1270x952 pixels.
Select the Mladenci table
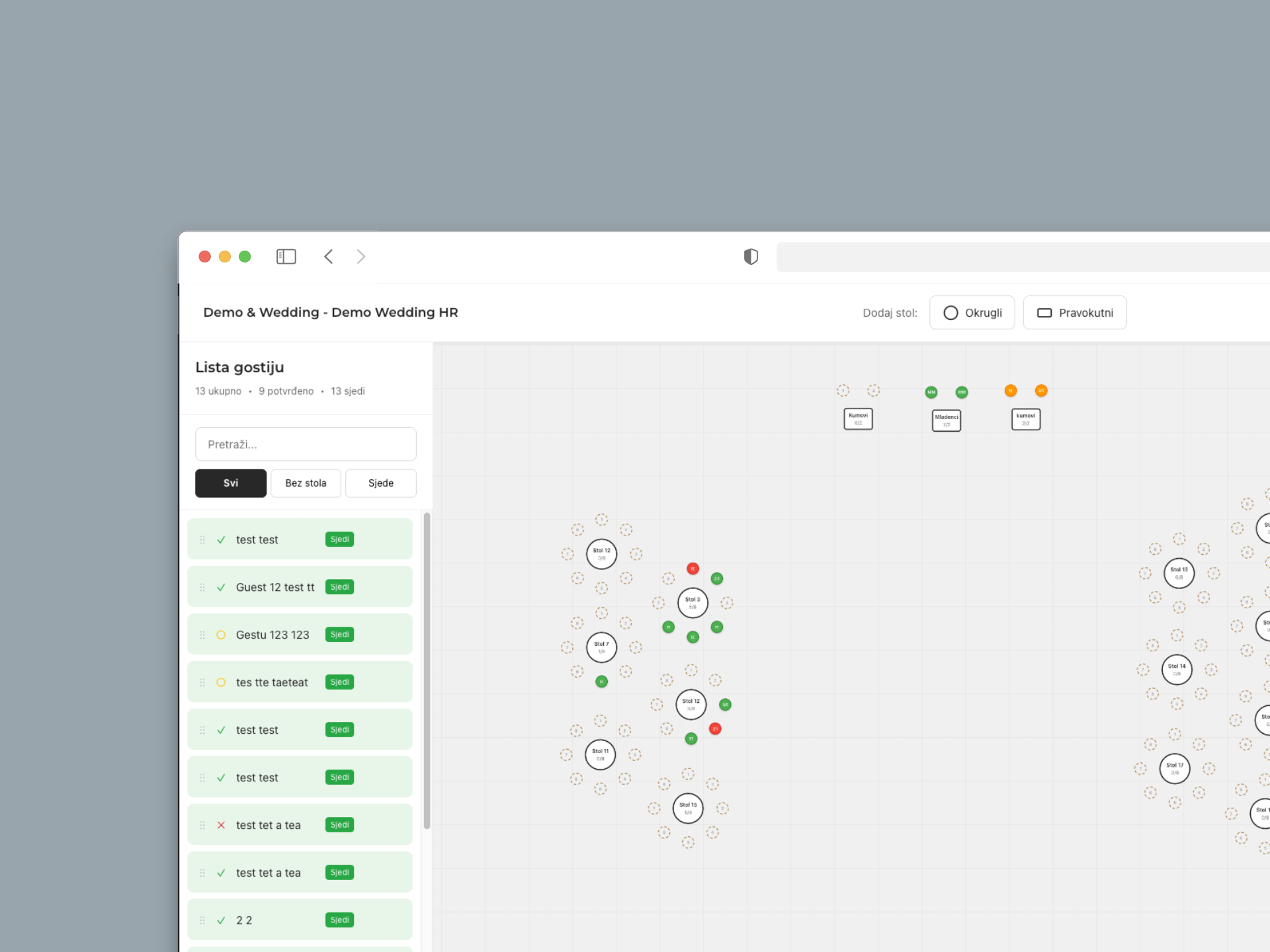947,420
